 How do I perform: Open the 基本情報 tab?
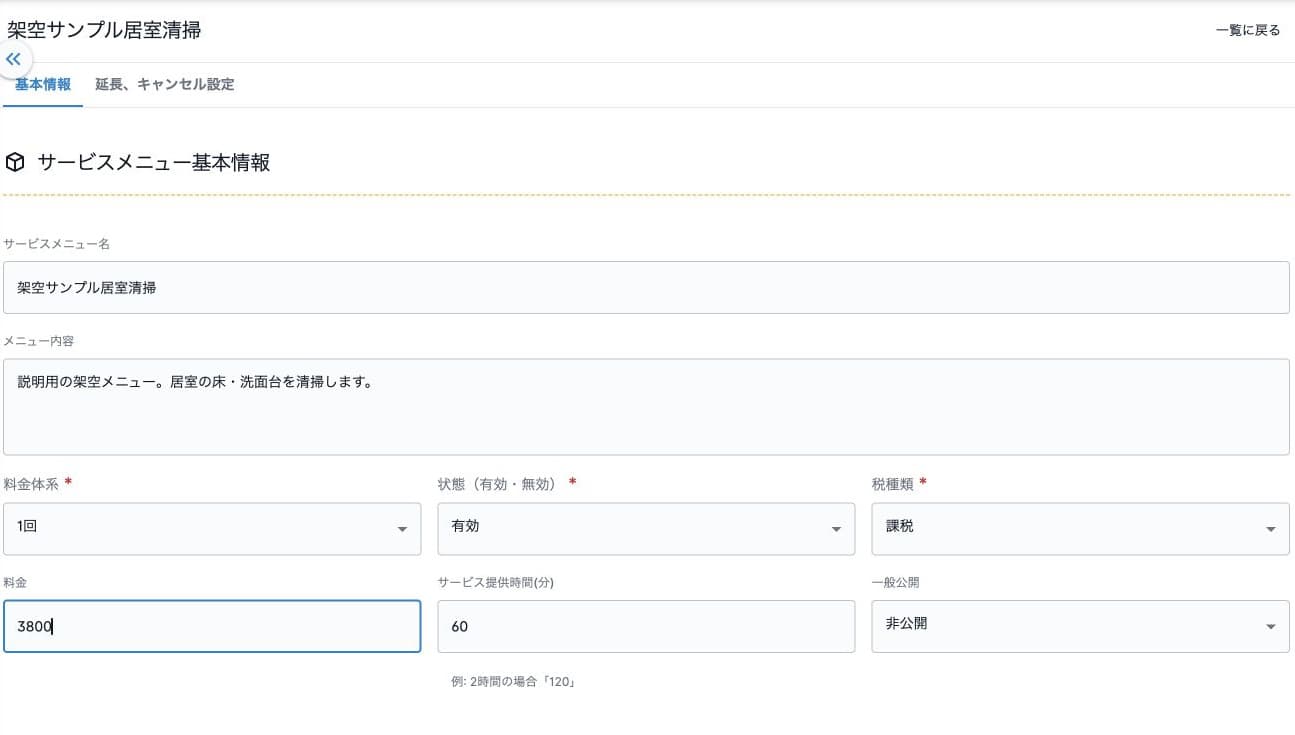coord(43,84)
